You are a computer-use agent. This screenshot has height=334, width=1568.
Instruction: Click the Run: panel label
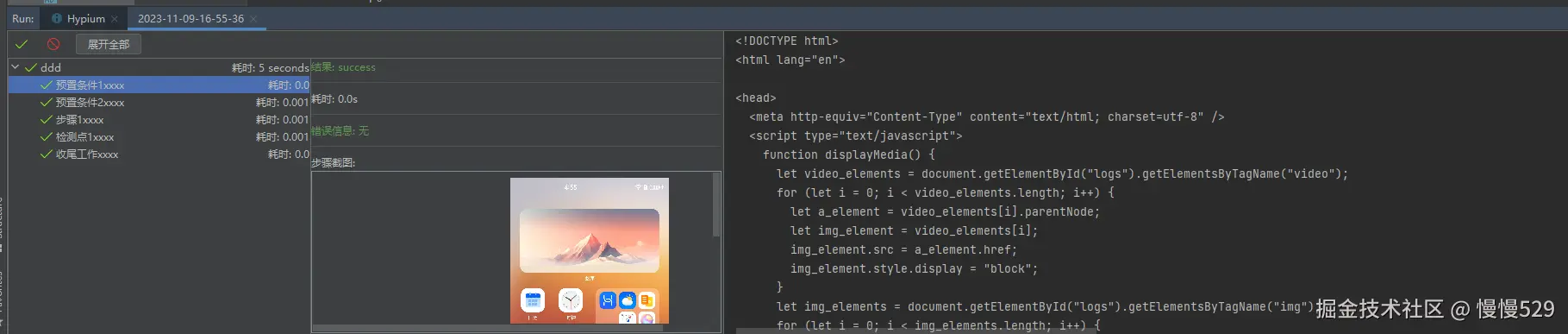(23, 18)
